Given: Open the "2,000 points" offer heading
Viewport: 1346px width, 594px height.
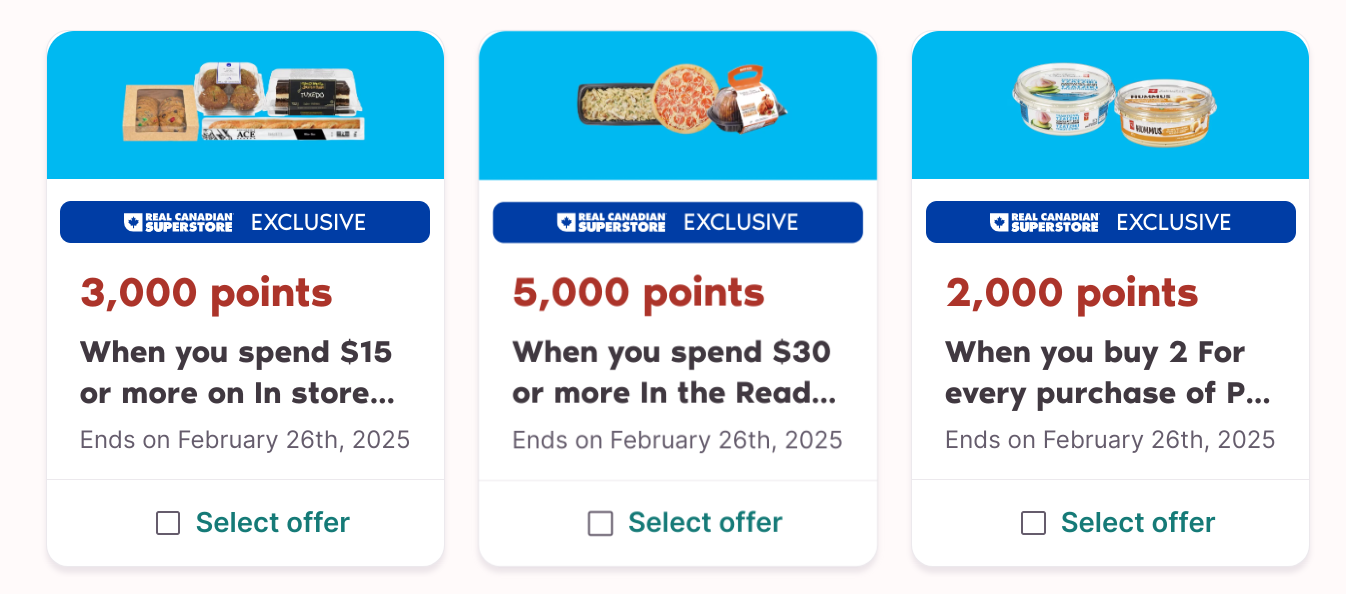Looking at the screenshot, I should pos(1072,293).
